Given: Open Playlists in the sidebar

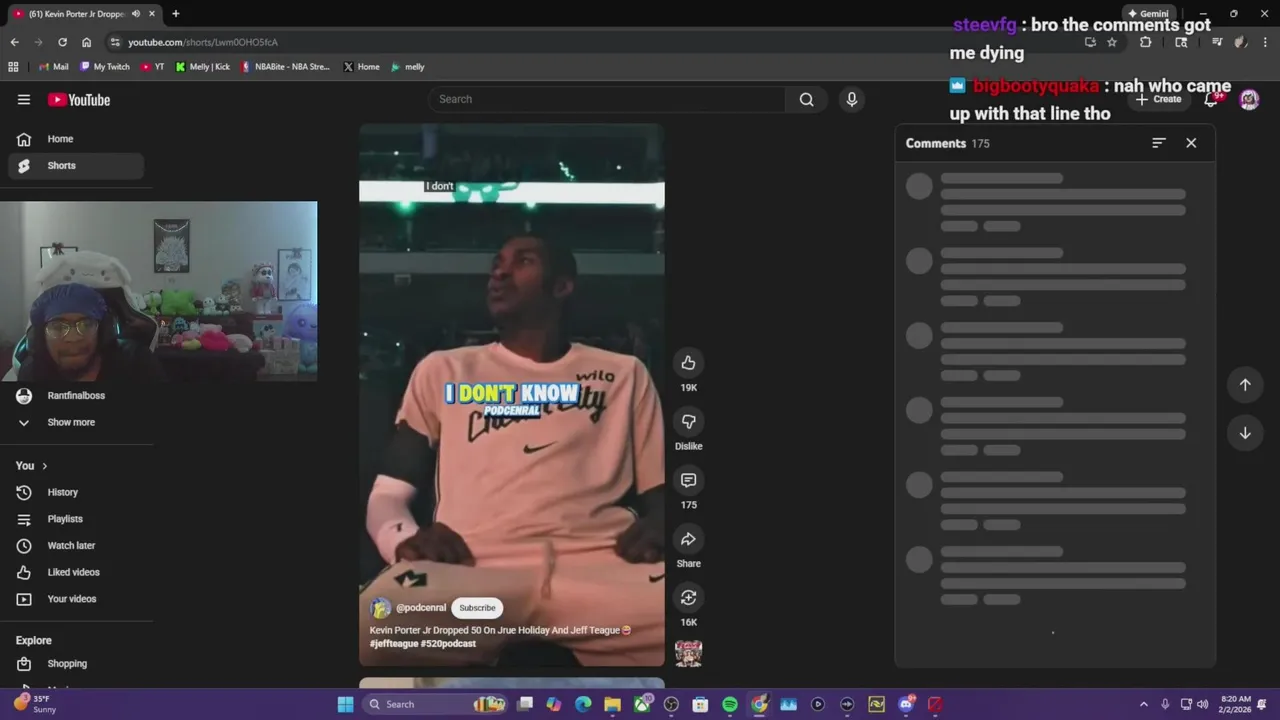Looking at the screenshot, I should pyautogui.click(x=76, y=519).
